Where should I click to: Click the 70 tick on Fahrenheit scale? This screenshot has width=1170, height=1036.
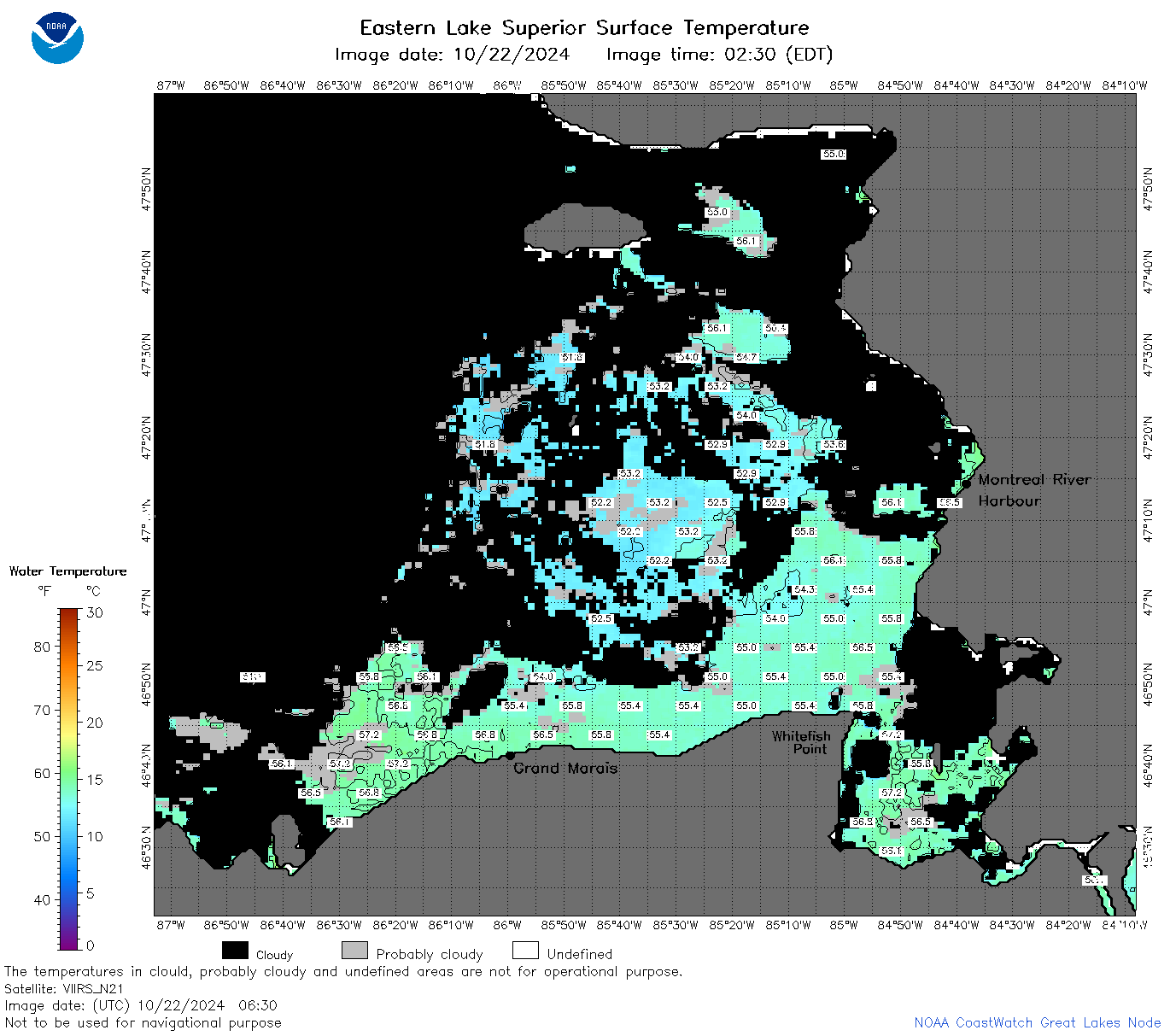42,710
